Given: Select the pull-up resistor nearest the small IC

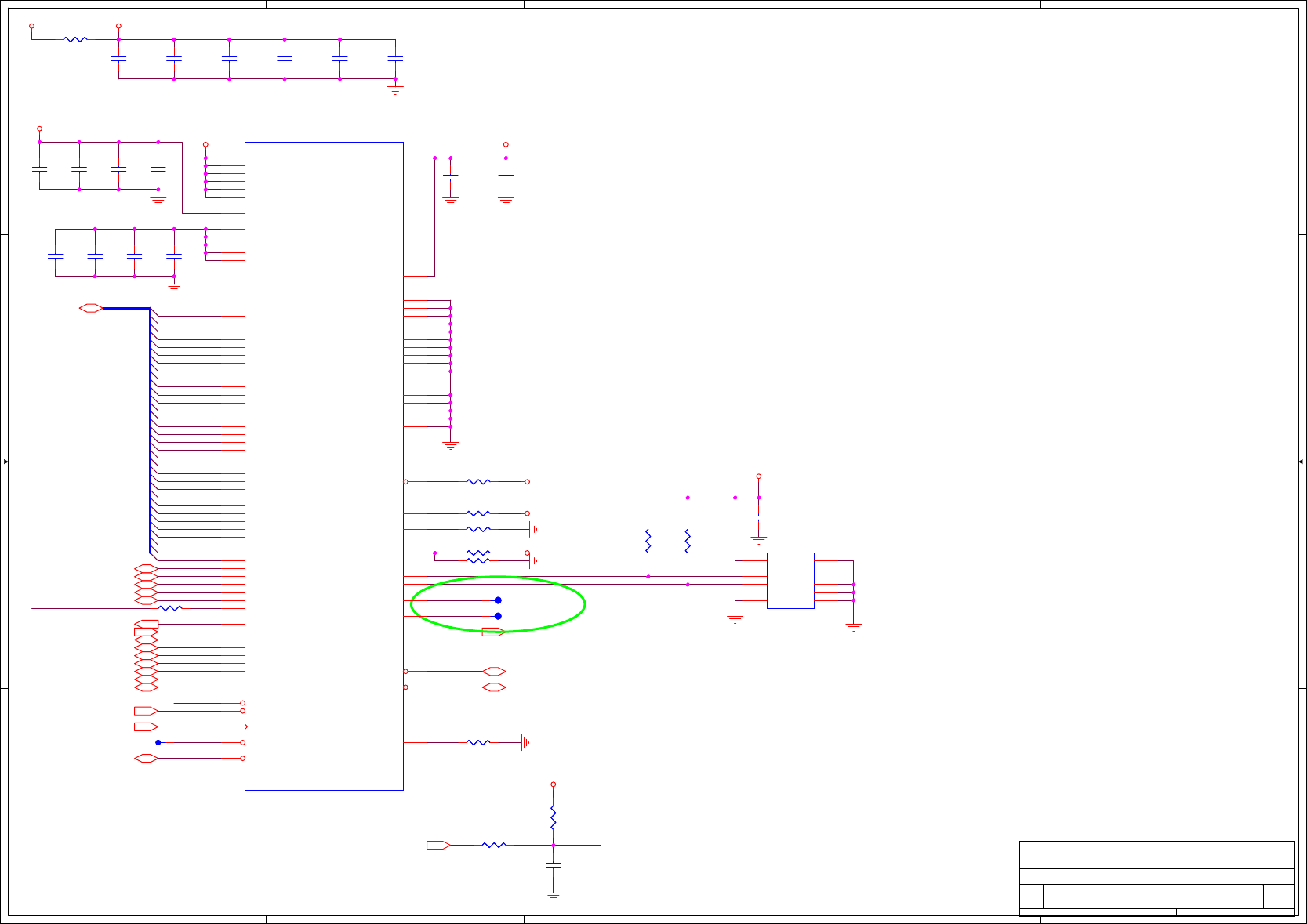Looking at the screenshot, I should 688,541.
